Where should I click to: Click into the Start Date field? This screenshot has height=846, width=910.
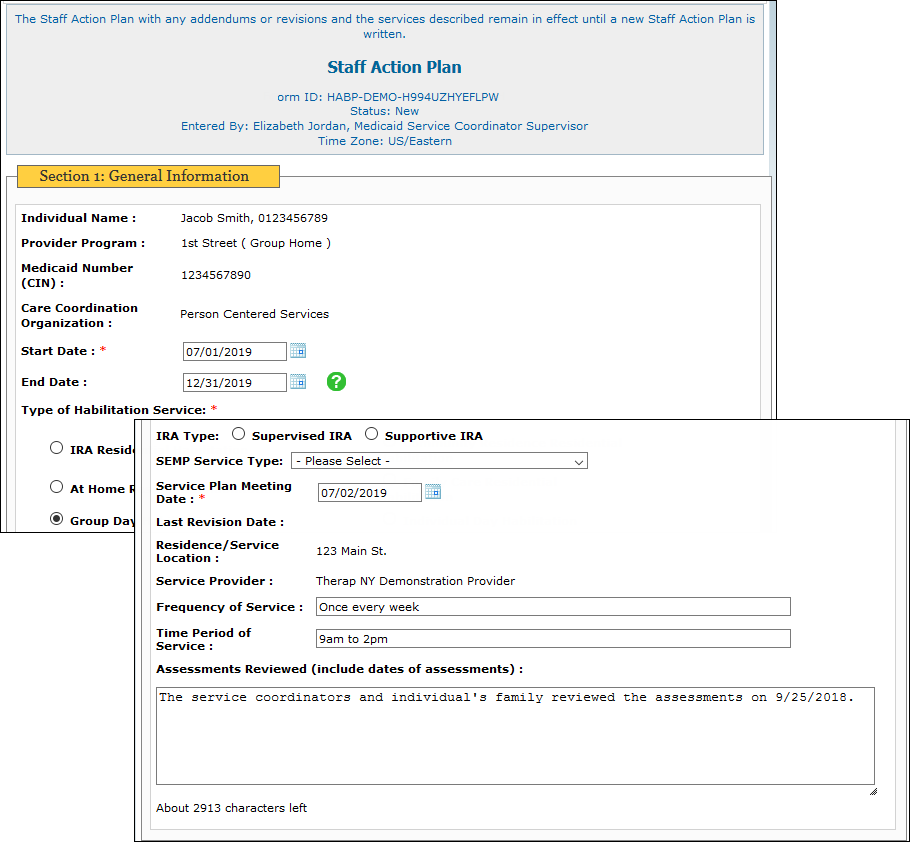click(x=234, y=352)
